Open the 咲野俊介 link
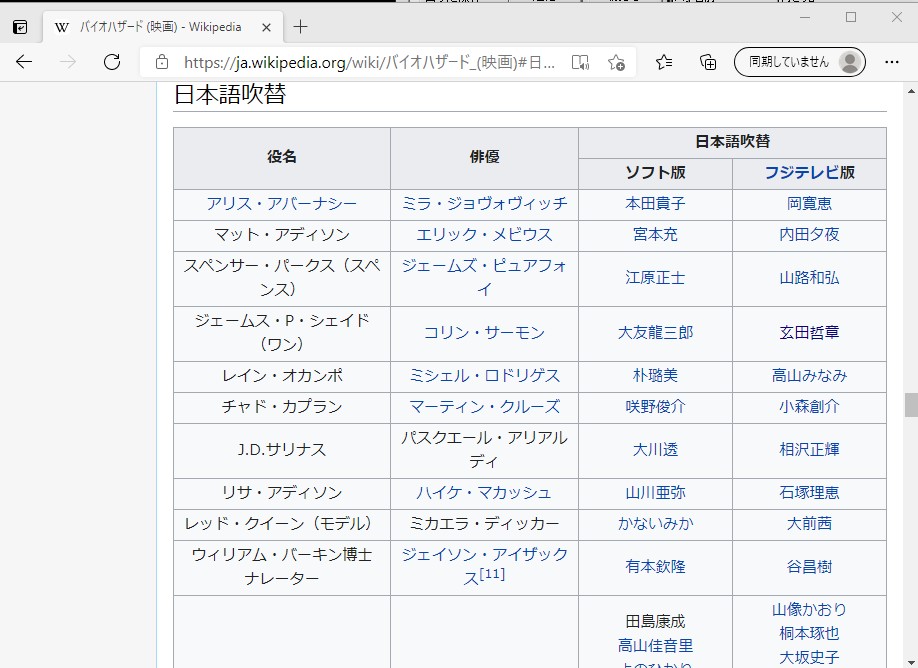Screen dimensions: 918x668 click(655, 407)
